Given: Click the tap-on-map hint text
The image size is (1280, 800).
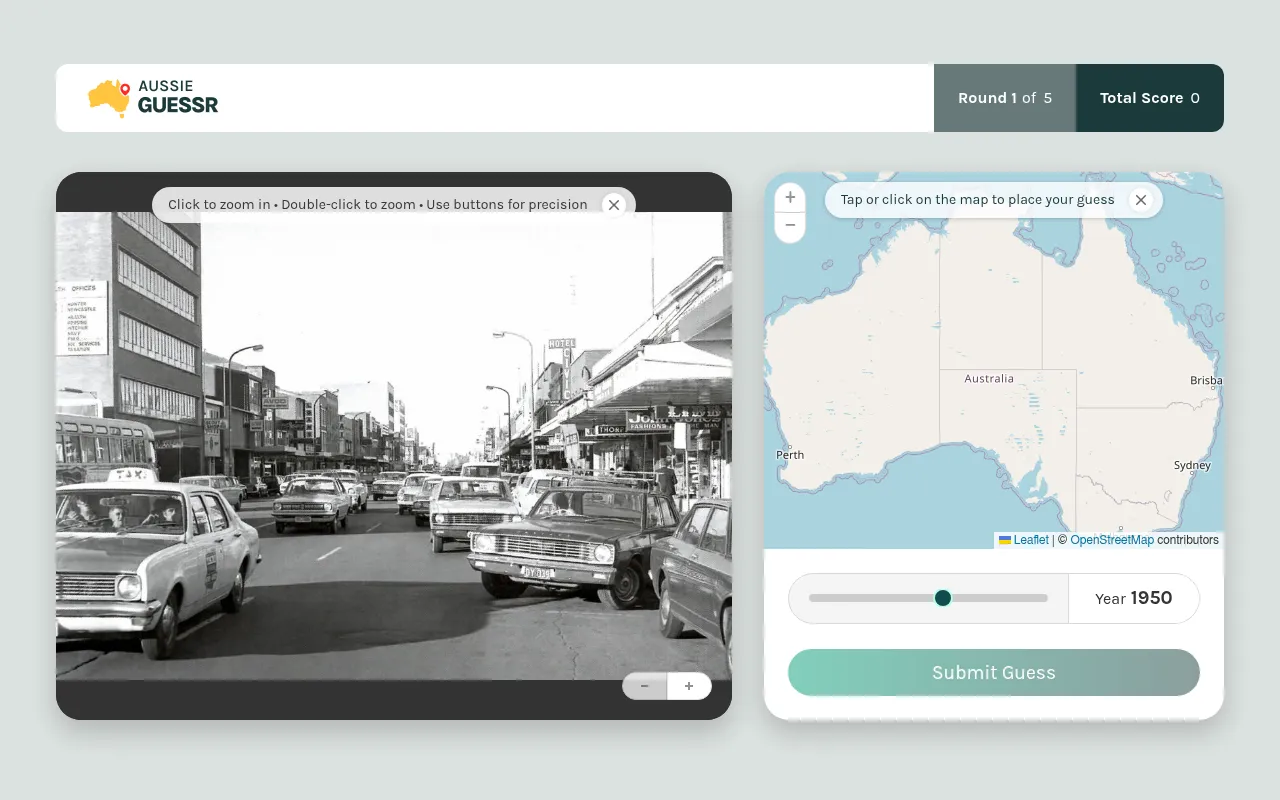Looking at the screenshot, I should 978,200.
